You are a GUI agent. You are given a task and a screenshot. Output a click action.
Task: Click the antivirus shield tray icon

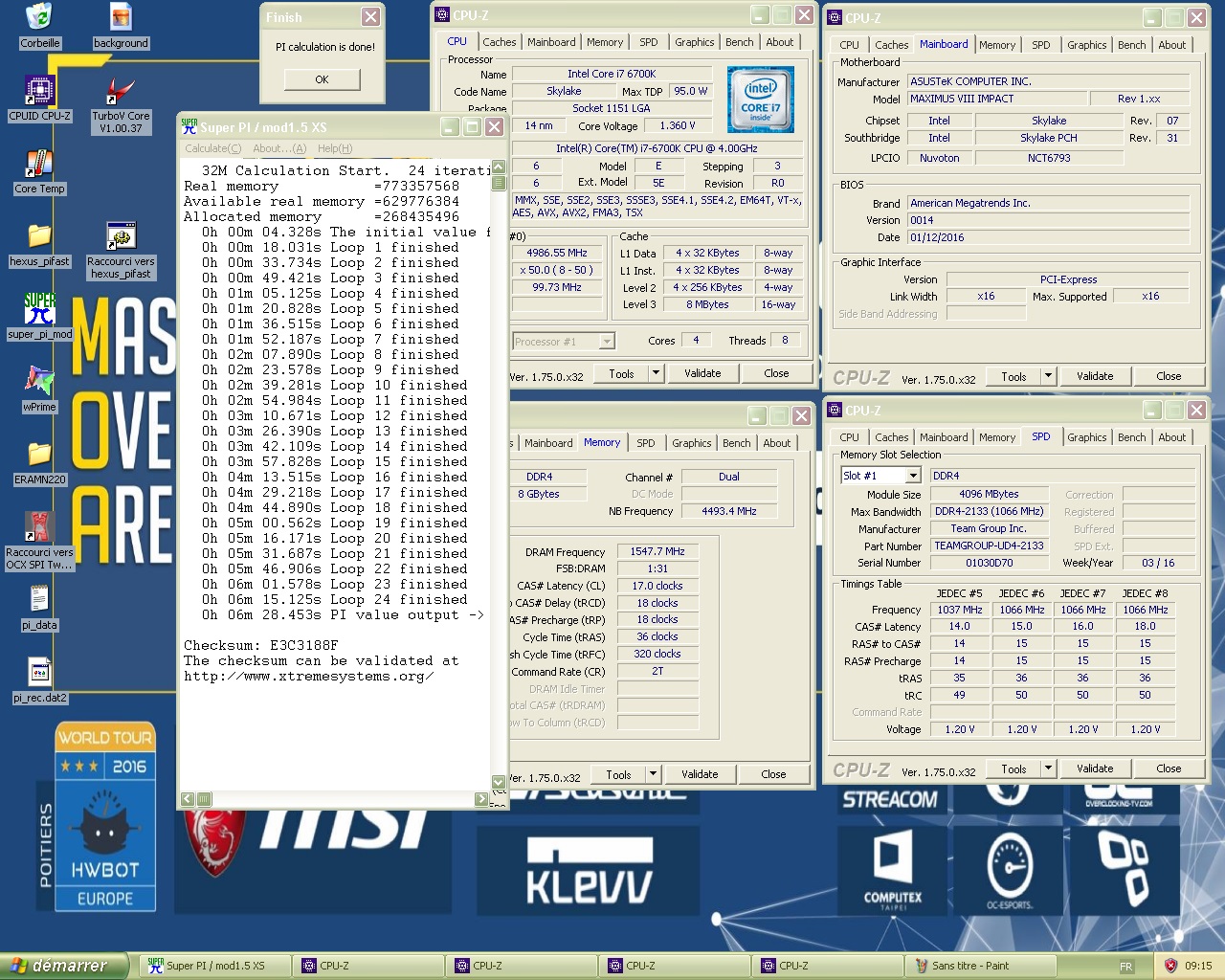(1170, 966)
